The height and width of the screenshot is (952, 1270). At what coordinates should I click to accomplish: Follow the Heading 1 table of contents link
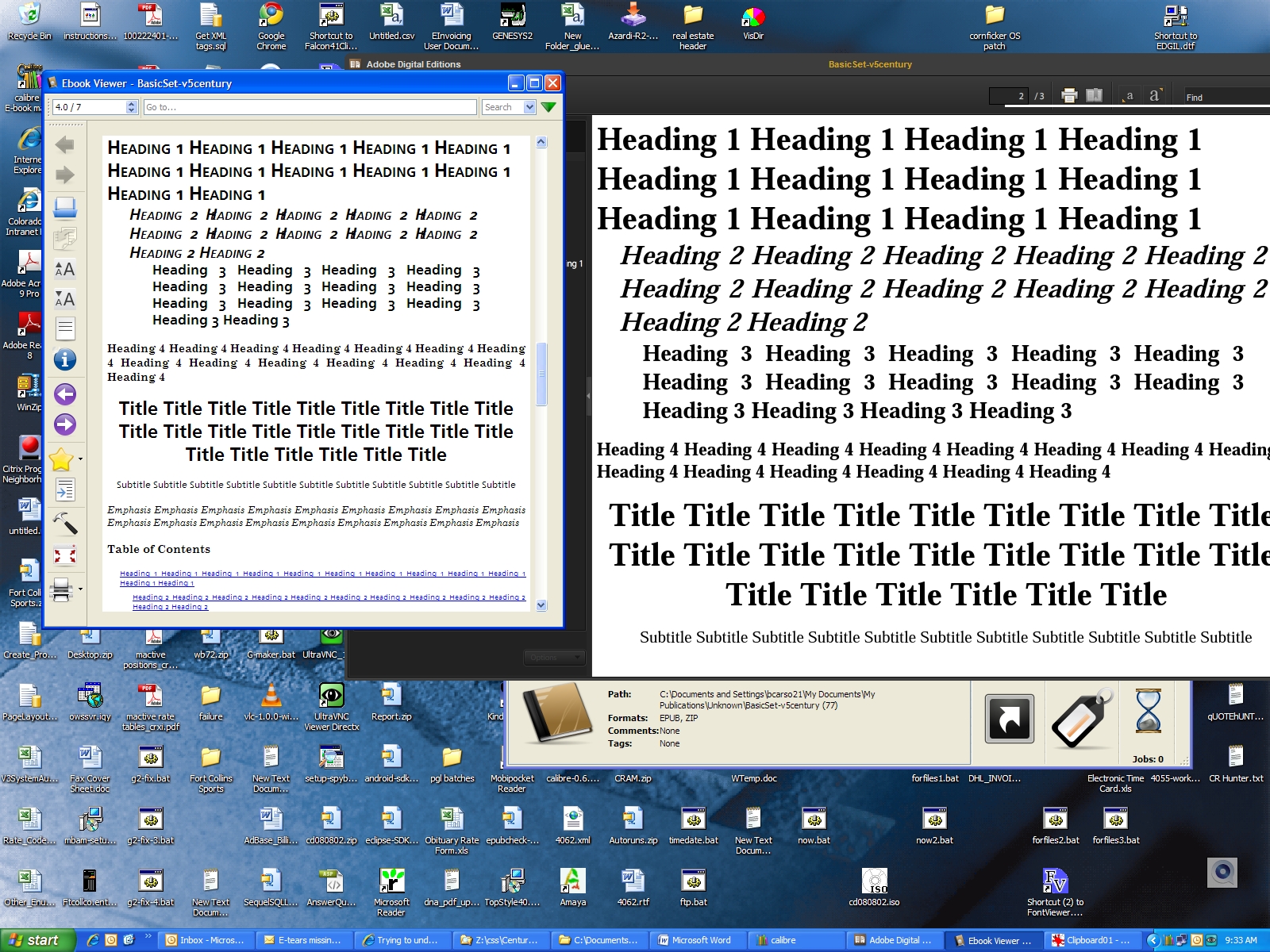point(322,578)
